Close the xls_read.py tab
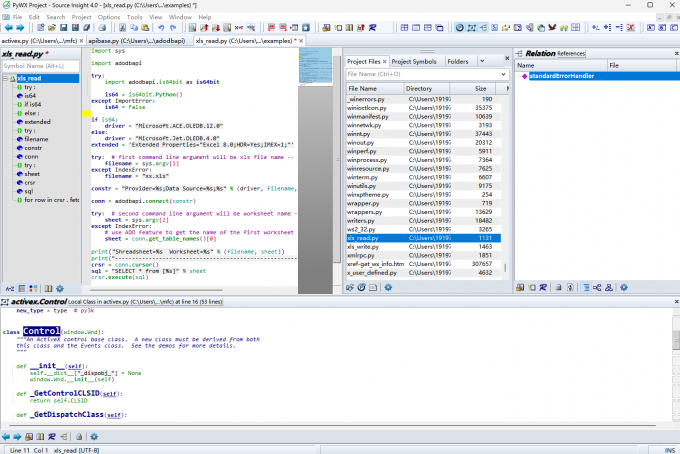 [x=301, y=41]
